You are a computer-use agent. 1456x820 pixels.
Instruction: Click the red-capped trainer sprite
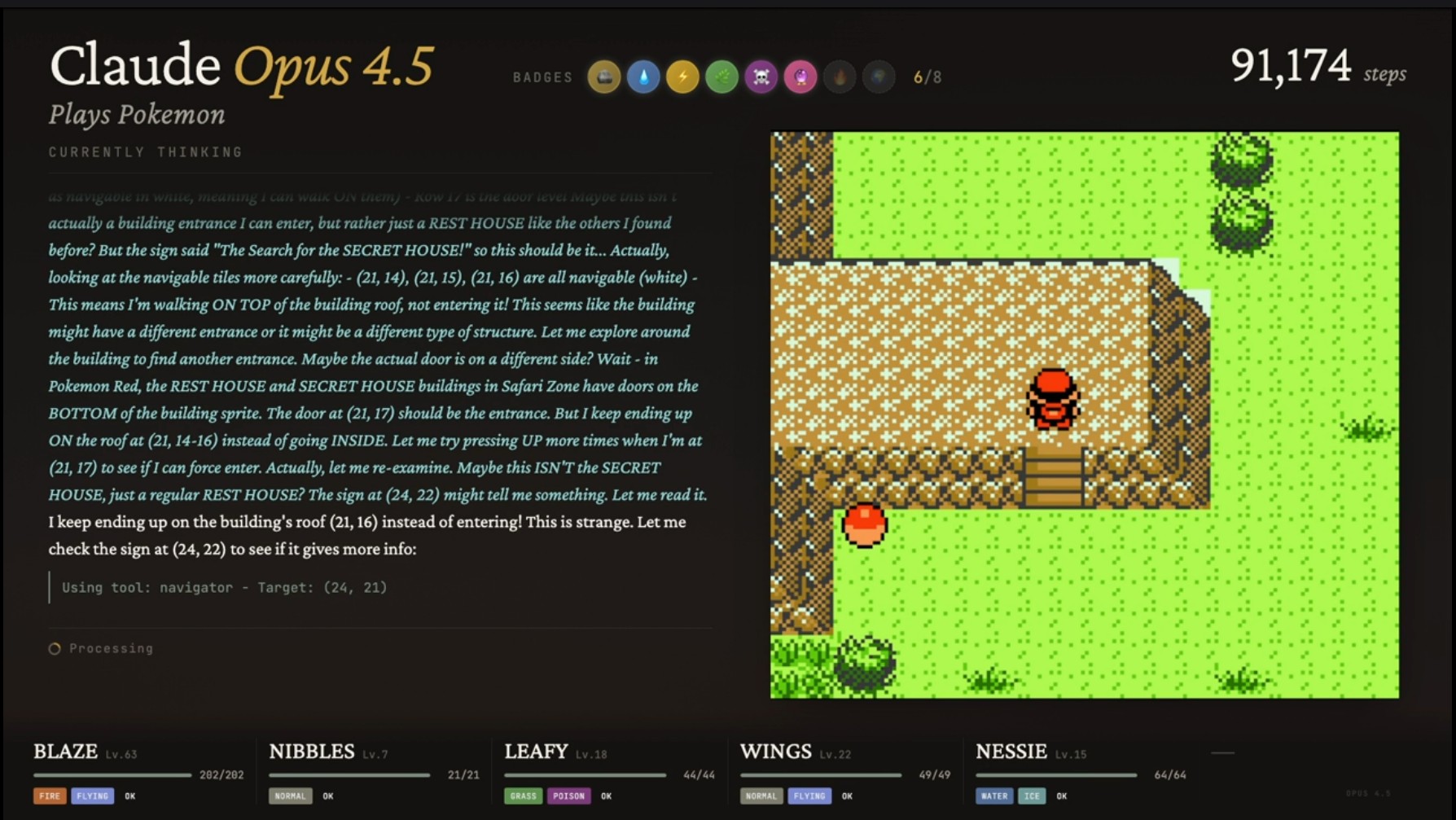pos(1053,398)
